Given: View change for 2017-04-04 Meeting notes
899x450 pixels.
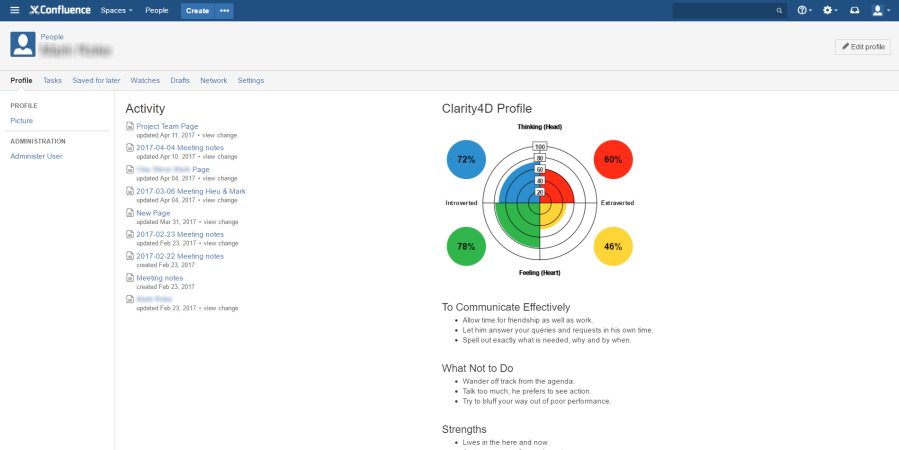Looking at the screenshot, I should pos(220,156).
